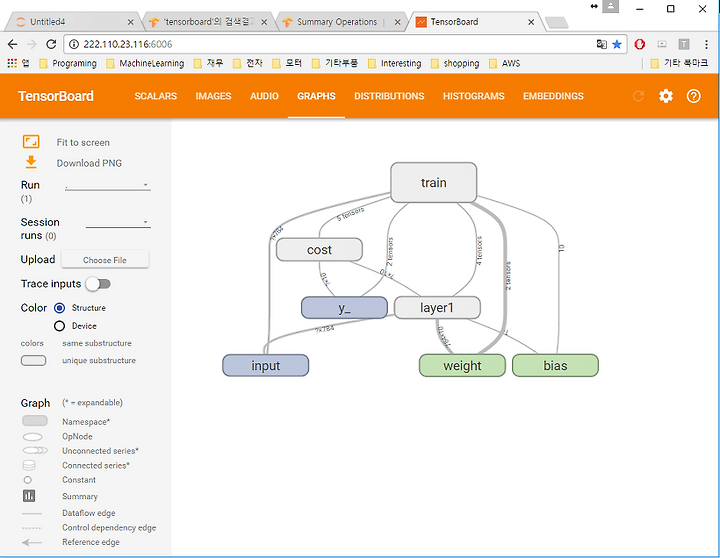
Task: Open the Session runs dropdown
Action: pos(118,222)
